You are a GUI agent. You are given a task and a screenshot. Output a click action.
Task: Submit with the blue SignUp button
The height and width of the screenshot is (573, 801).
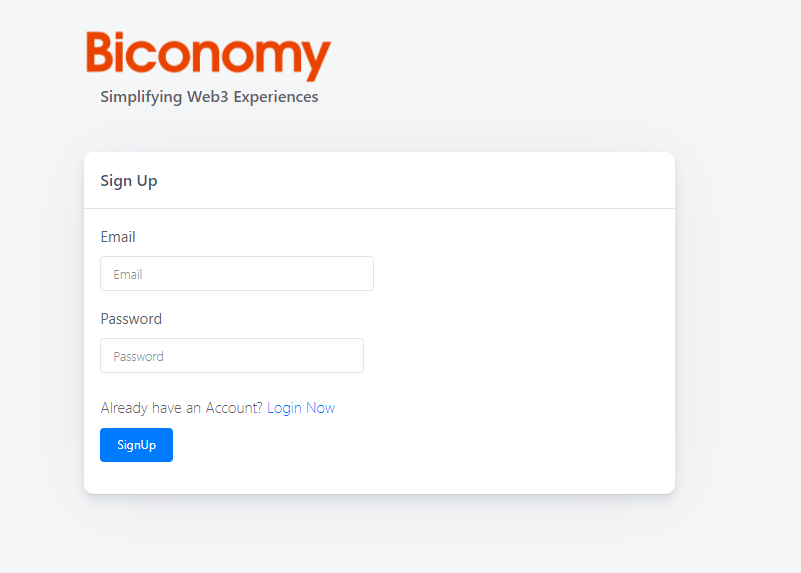[136, 445]
